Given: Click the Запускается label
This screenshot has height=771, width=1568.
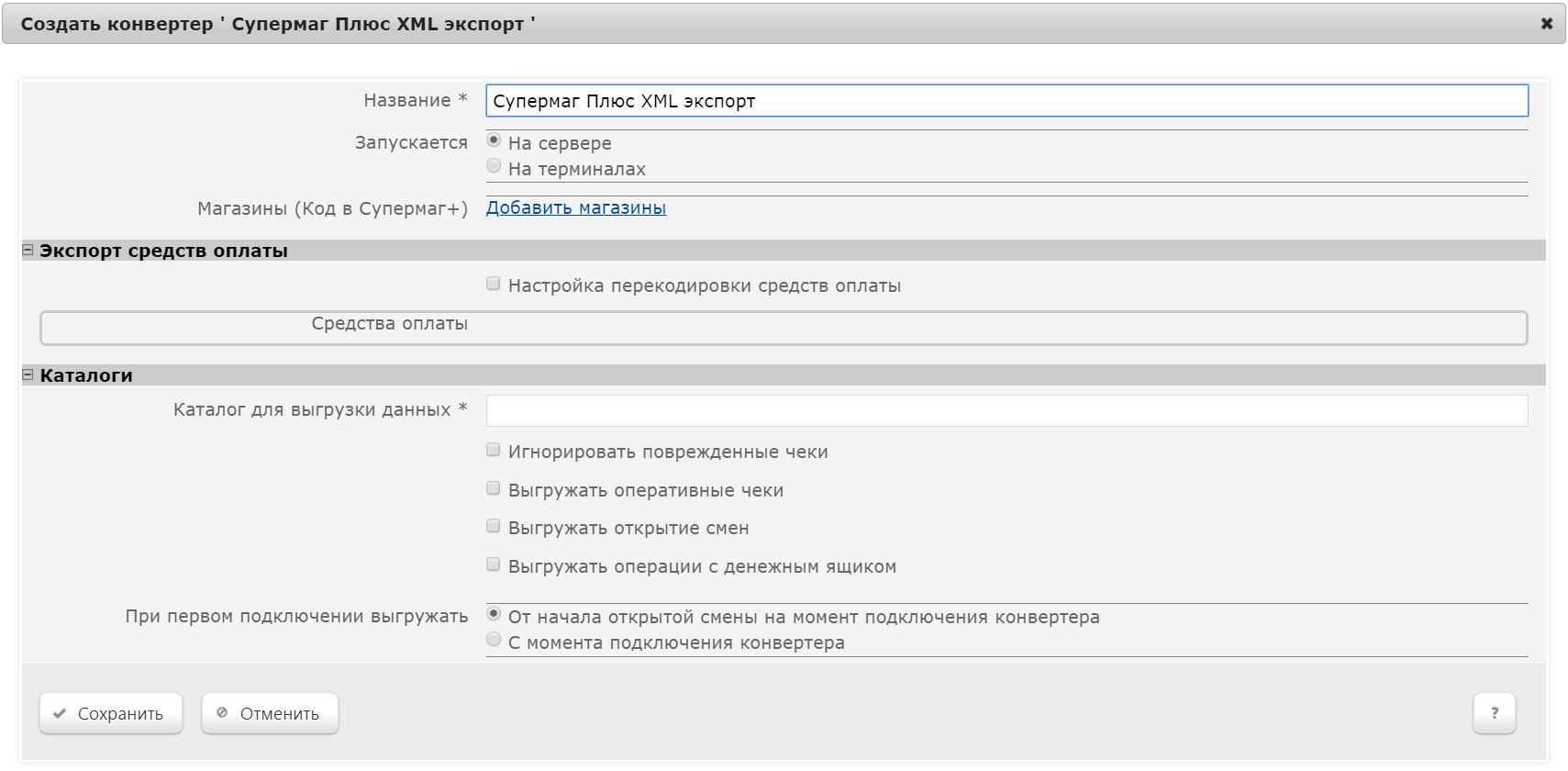Looking at the screenshot, I should tap(411, 142).
